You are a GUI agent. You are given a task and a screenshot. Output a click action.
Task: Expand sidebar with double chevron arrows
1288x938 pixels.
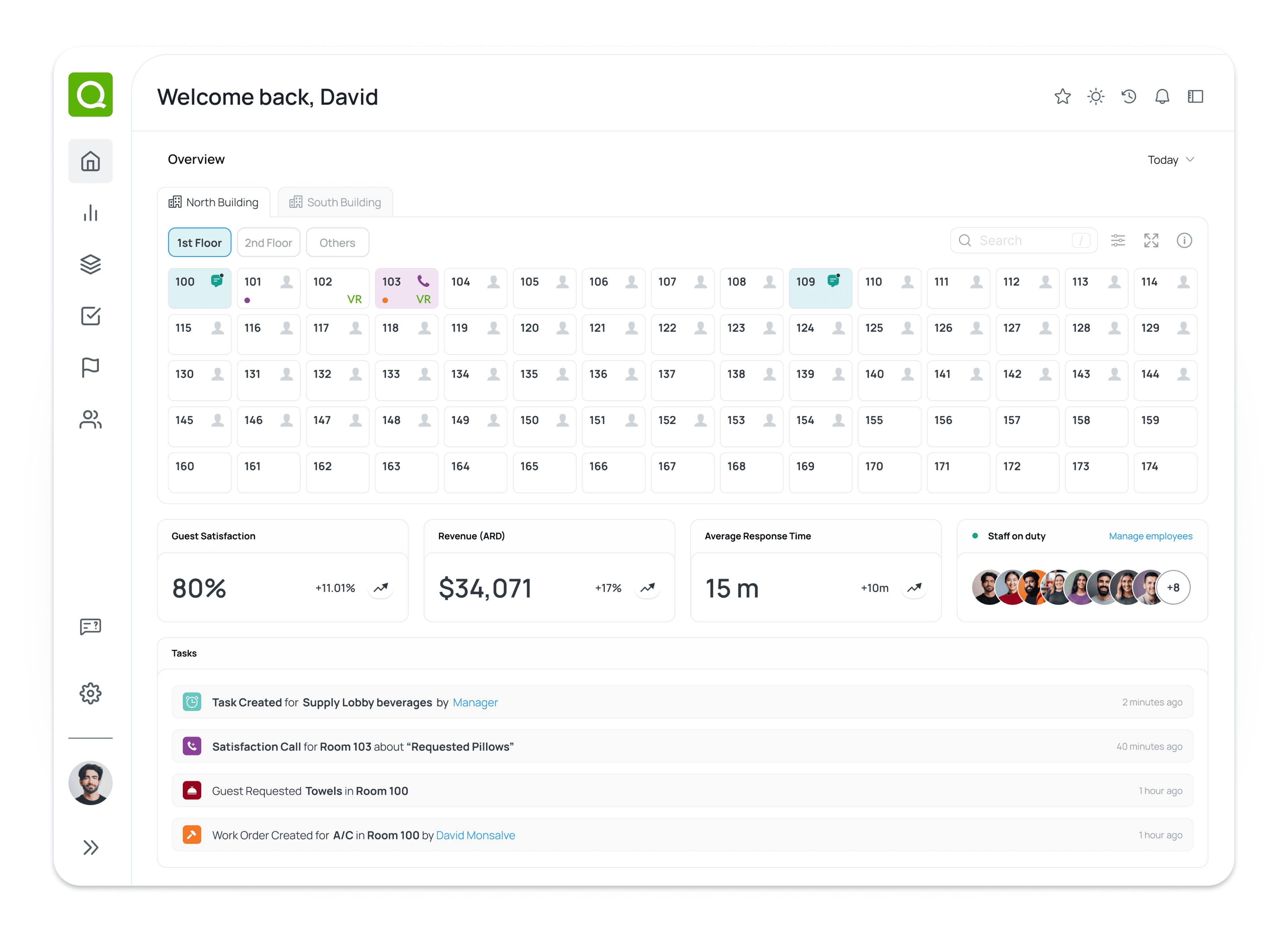[90, 847]
